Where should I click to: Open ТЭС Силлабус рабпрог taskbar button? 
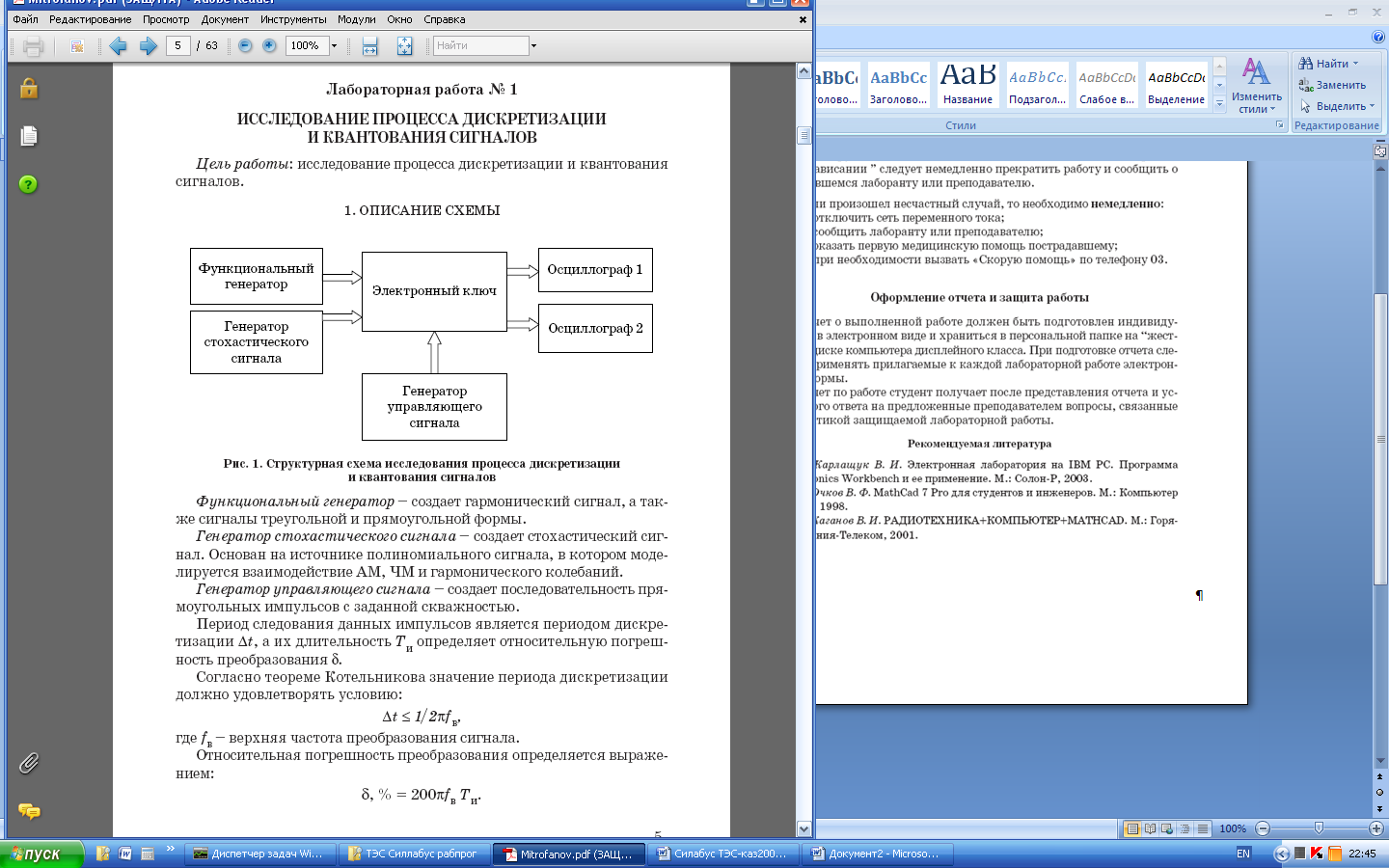[416, 854]
